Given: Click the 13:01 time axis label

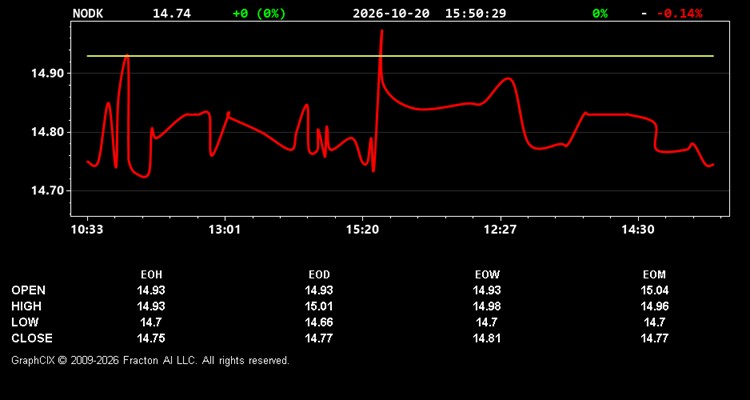Looking at the screenshot, I should 225,230.
